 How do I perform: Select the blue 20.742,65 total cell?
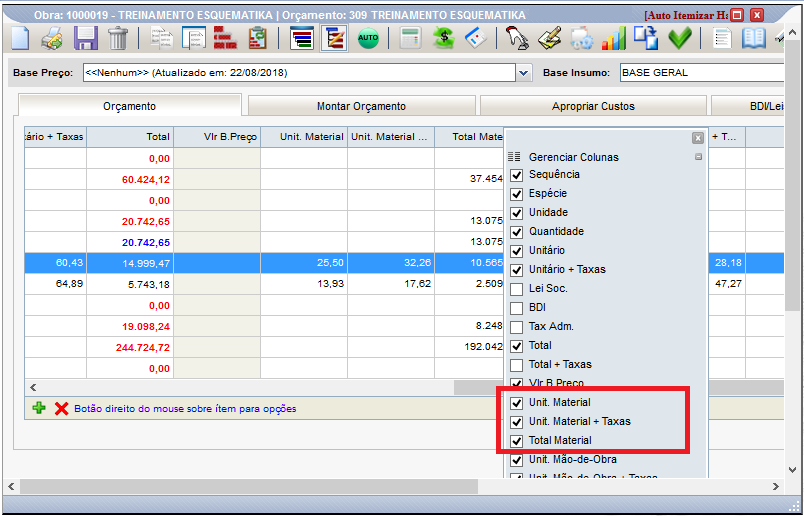coord(130,242)
